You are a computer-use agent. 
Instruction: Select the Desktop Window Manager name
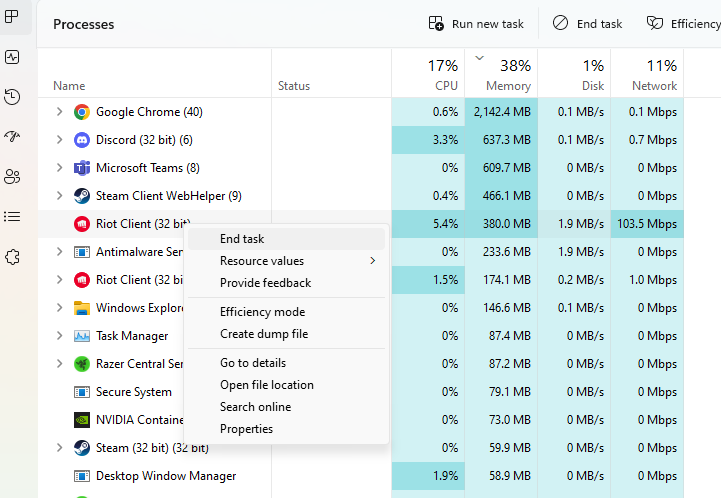(166, 476)
